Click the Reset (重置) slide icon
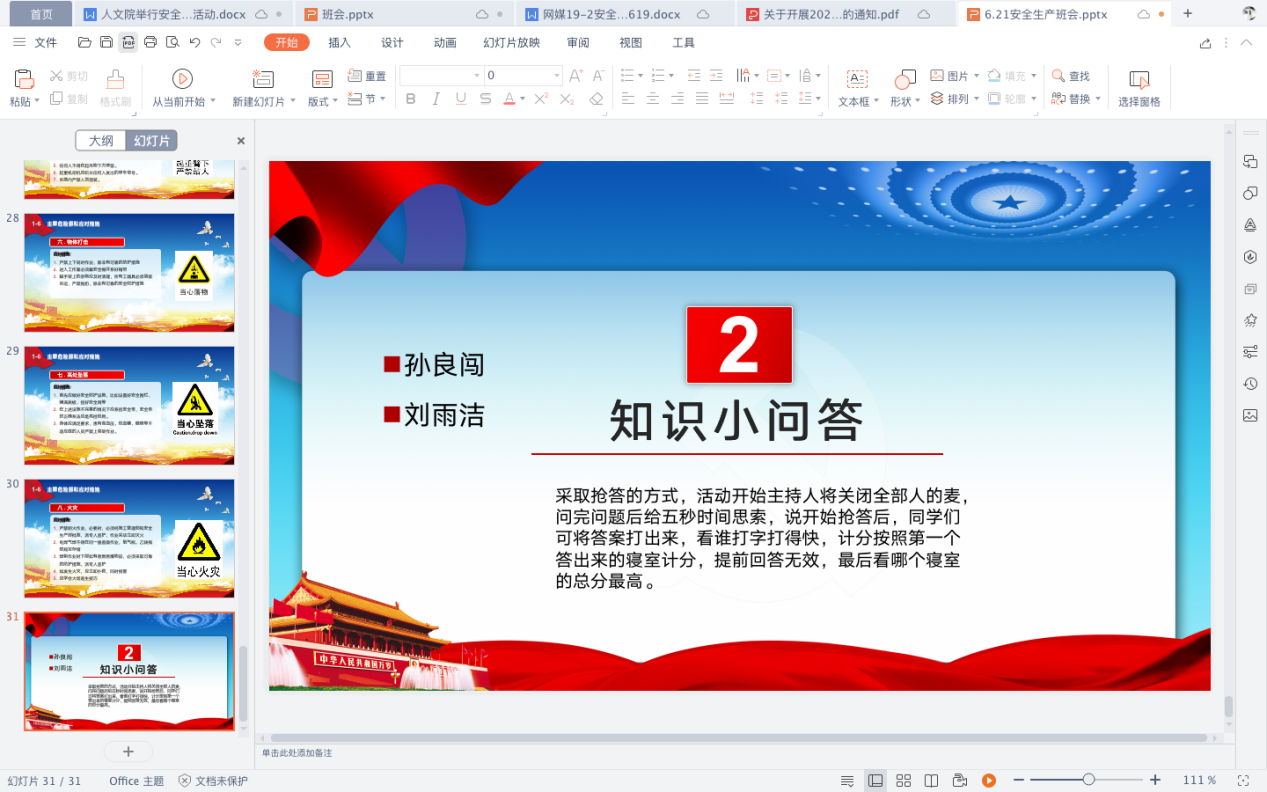 pyautogui.click(x=355, y=76)
